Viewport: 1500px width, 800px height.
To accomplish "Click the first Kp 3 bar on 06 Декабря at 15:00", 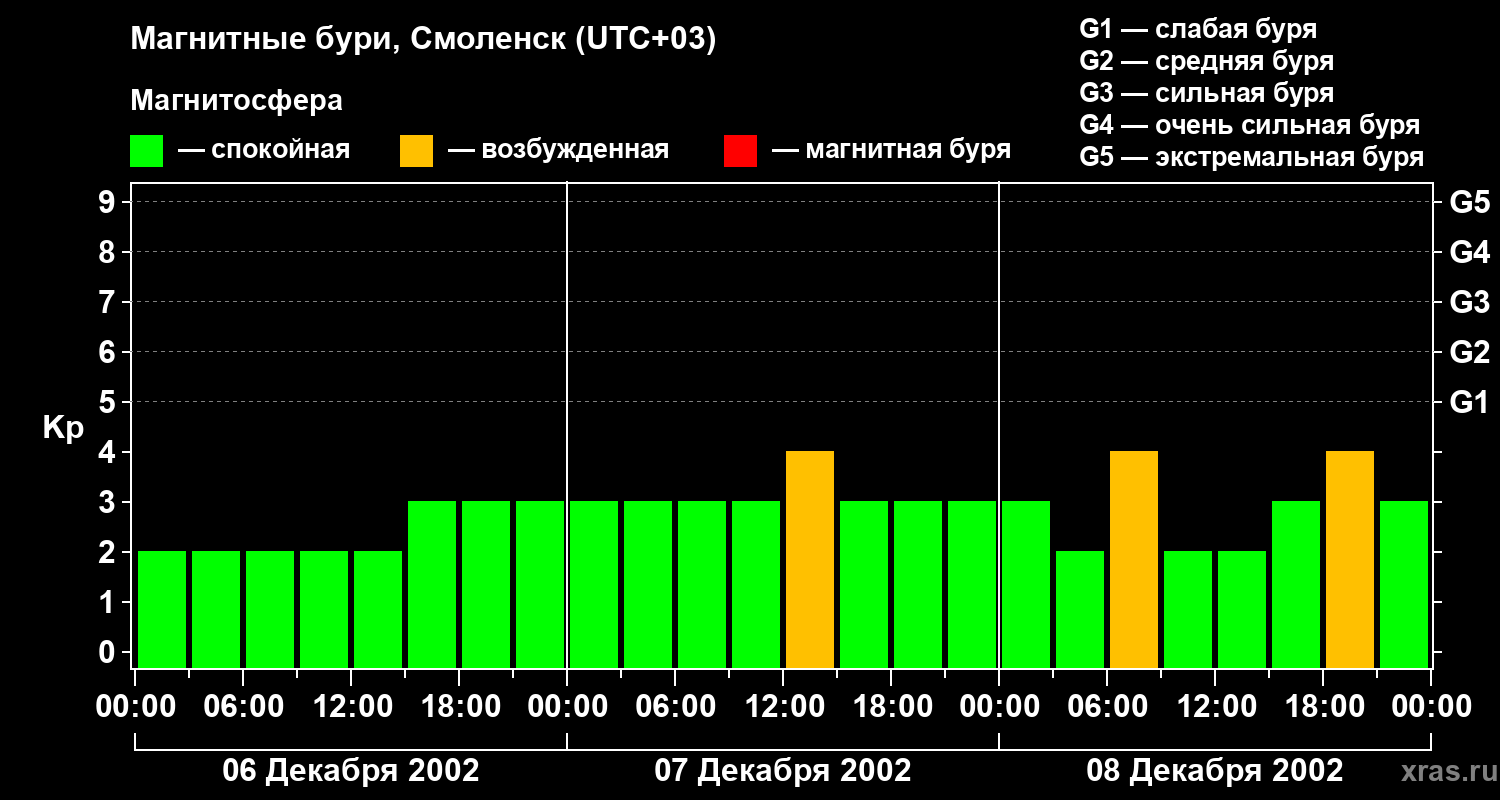I will [x=432, y=585].
